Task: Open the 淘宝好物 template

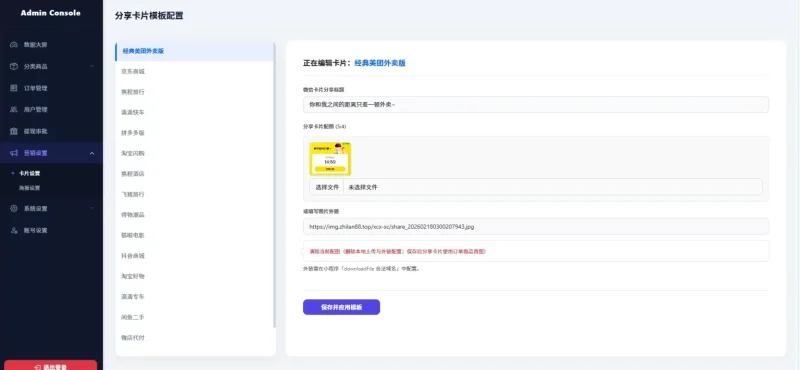Action: [194, 276]
